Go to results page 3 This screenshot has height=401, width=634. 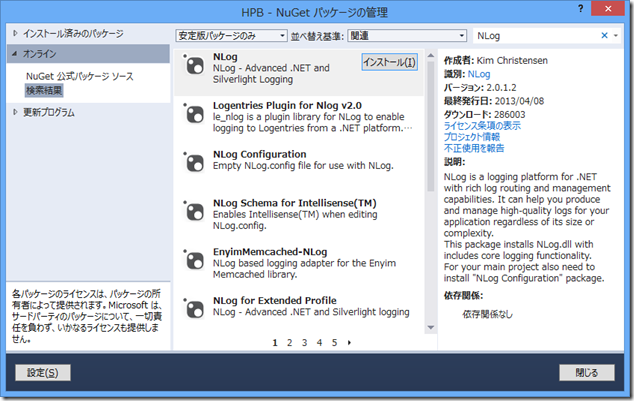pyautogui.click(x=304, y=343)
